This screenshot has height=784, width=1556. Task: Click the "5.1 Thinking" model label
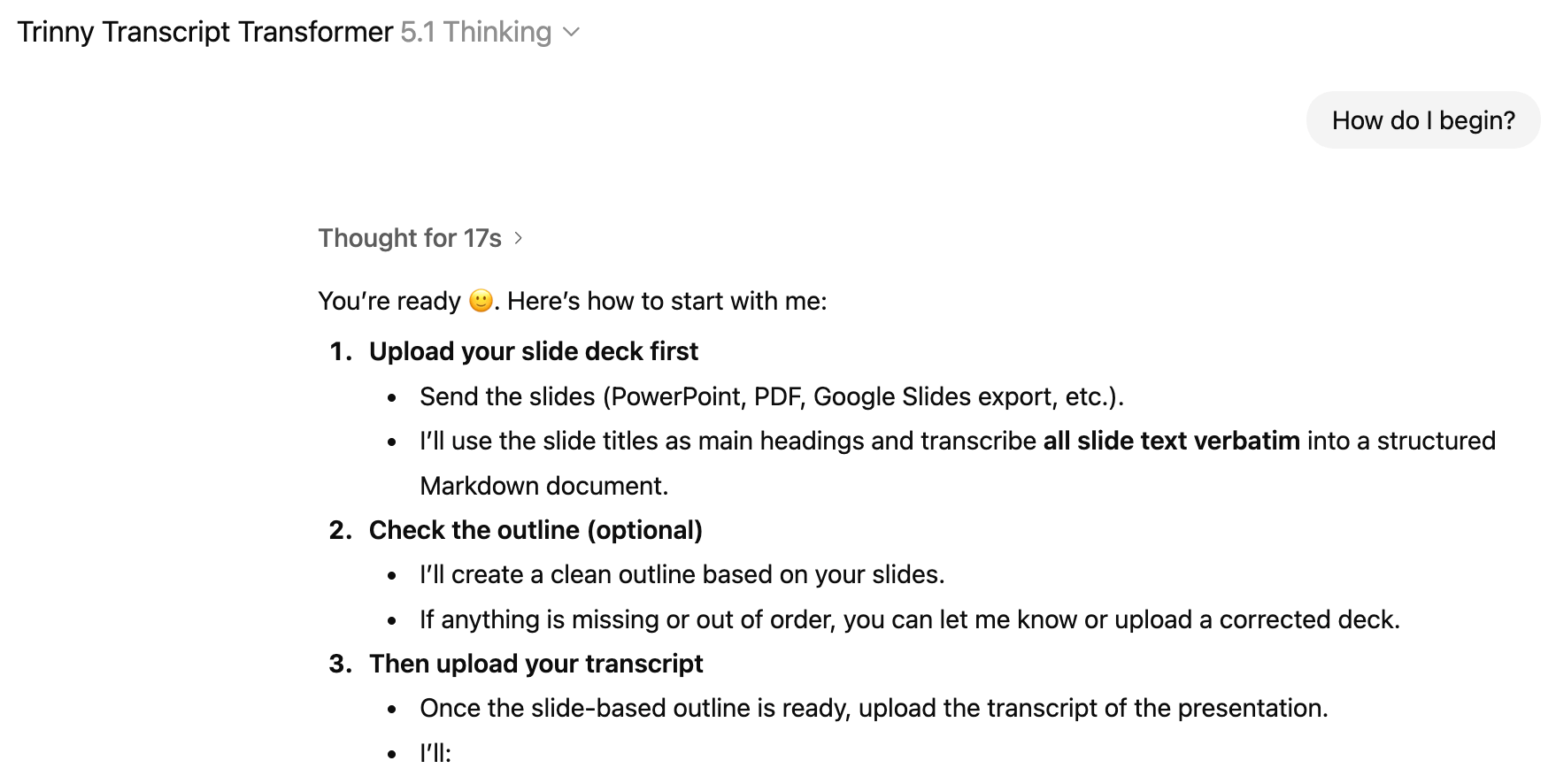click(475, 33)
